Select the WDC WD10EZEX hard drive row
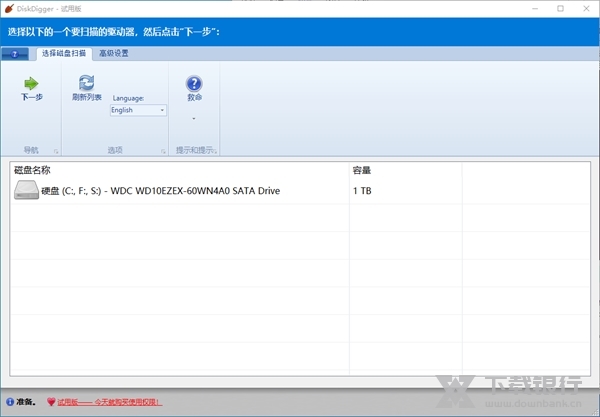 click(300, 190)
